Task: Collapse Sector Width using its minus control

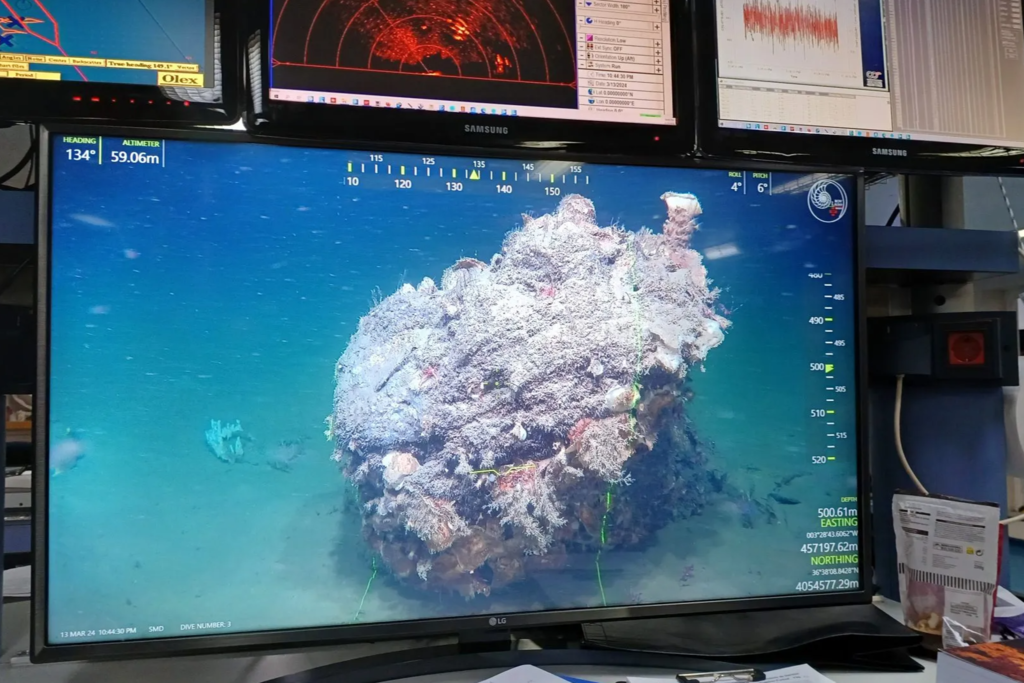Action: 580,3
